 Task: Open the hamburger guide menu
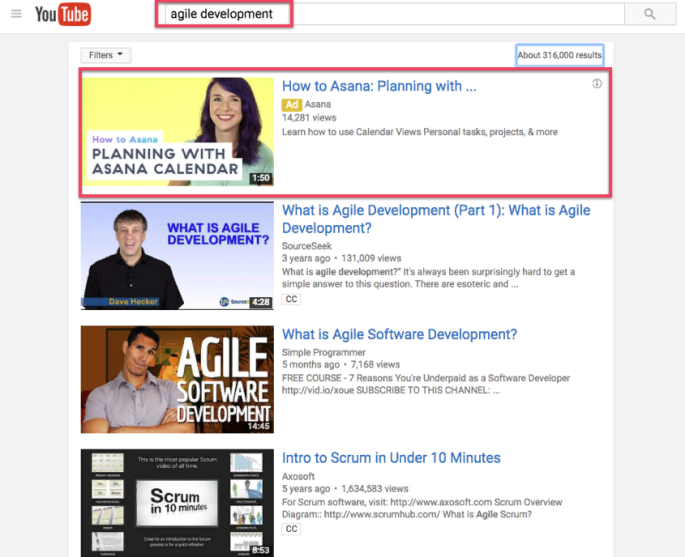(17, 14)
